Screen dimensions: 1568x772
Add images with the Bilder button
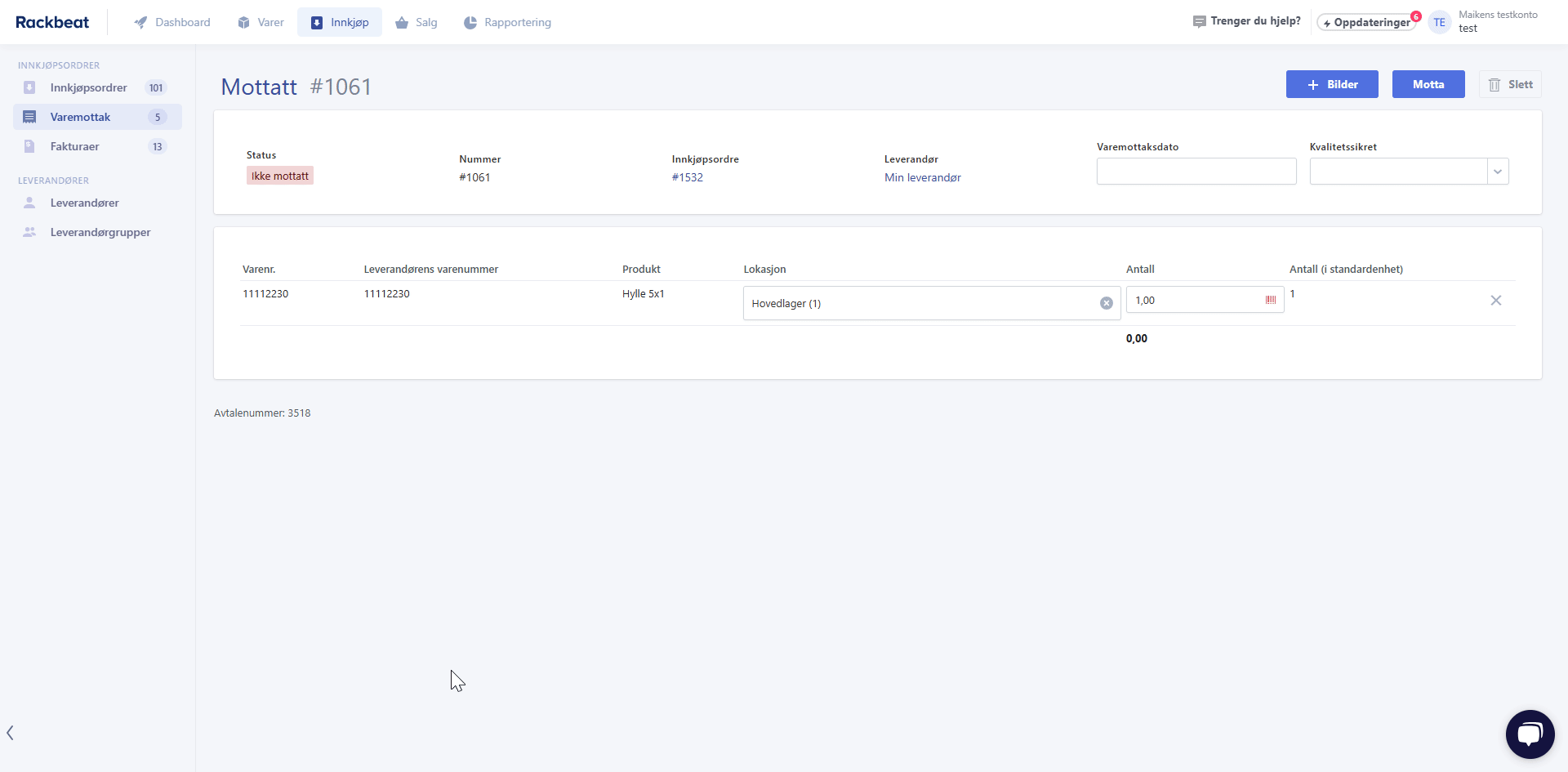pyautogui.click(x=1331, y=84)
